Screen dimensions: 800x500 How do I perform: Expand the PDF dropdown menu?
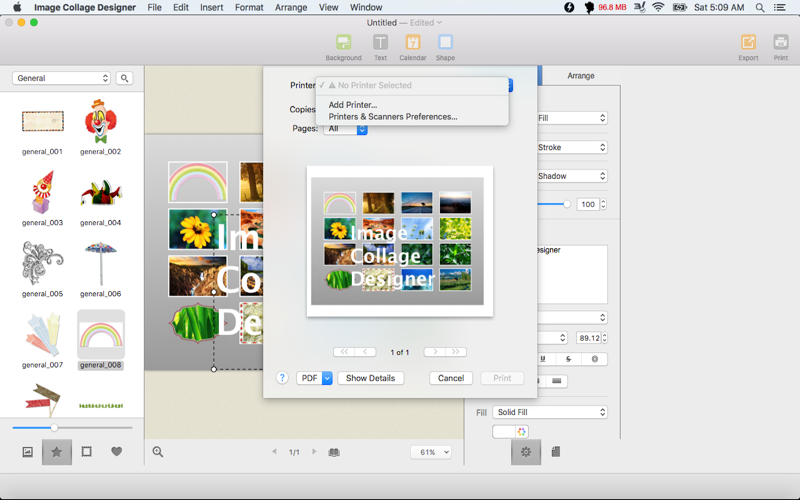coord(326,378)
